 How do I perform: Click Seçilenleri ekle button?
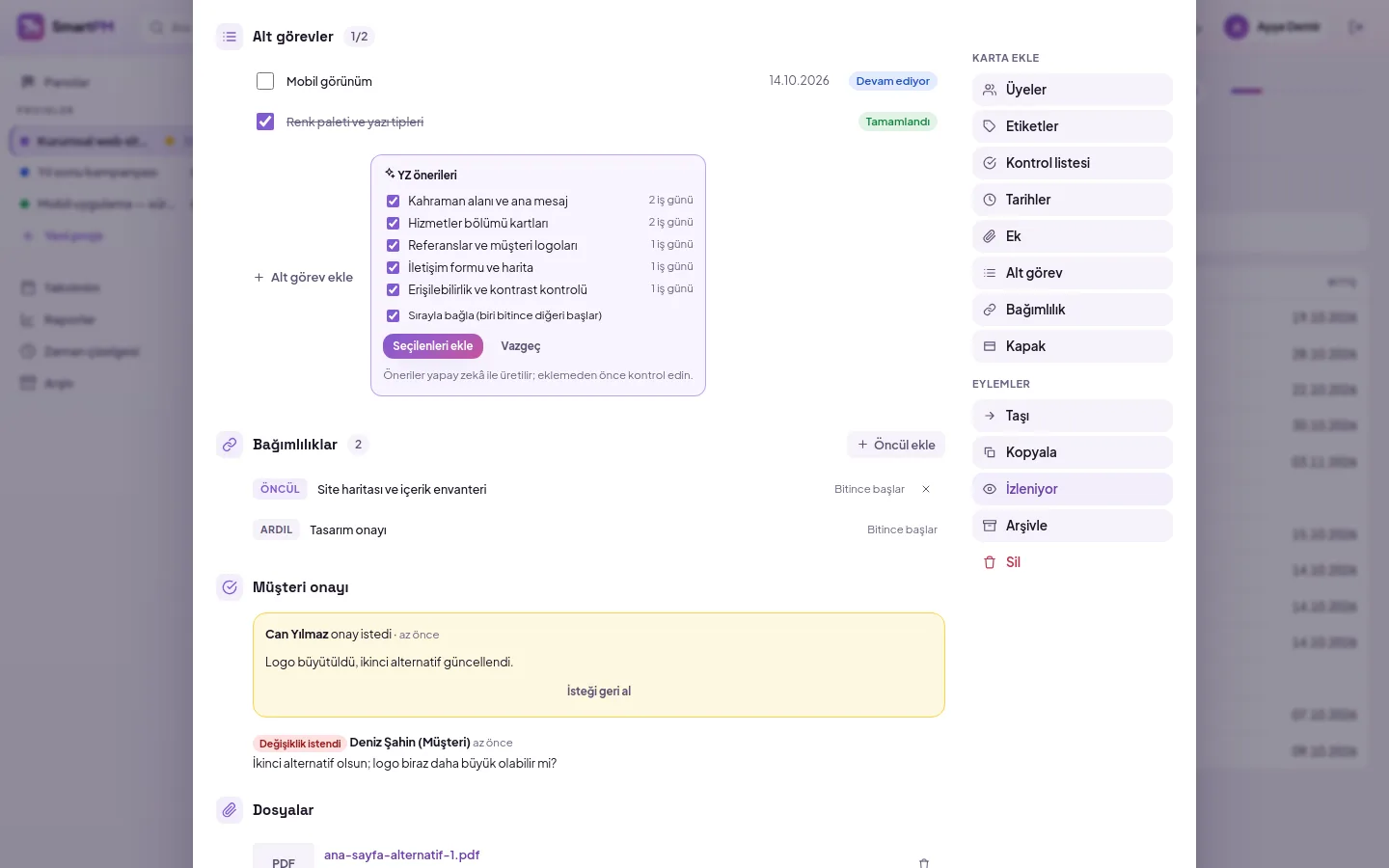coord(433,346)
